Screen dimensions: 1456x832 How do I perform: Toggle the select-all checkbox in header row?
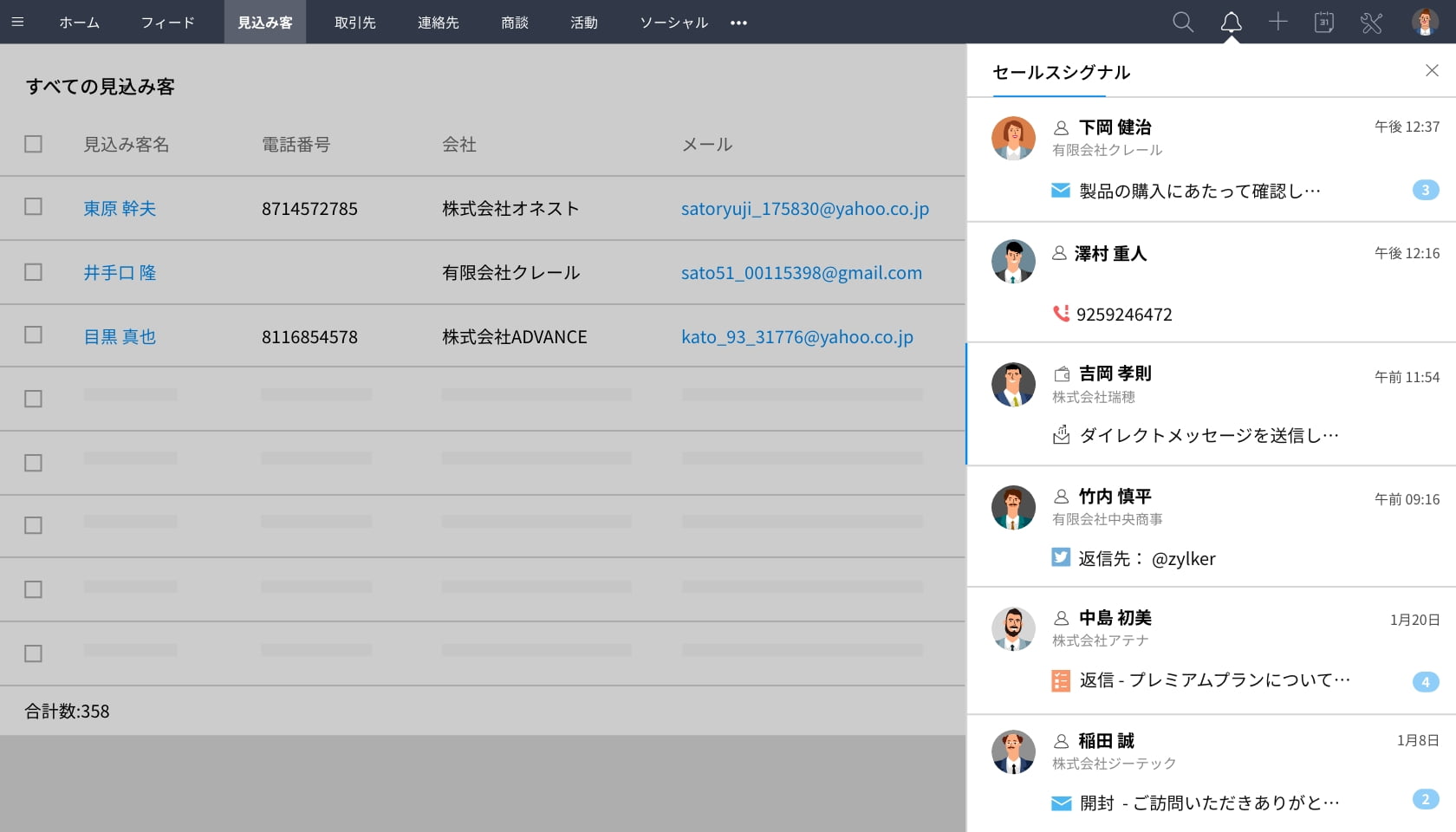(x=33, y=144)
